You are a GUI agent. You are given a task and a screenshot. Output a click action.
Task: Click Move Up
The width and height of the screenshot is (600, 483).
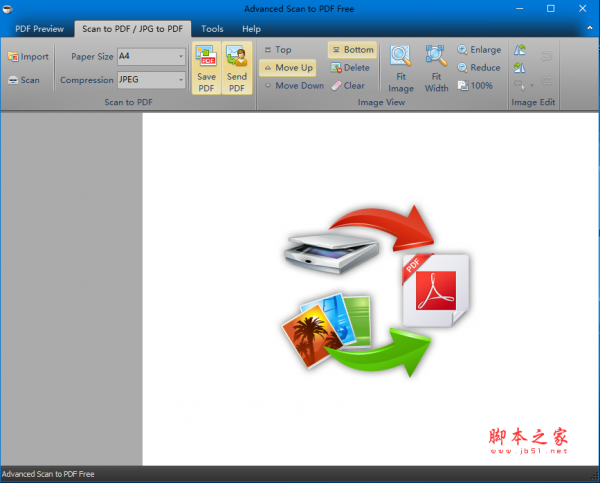288,68
